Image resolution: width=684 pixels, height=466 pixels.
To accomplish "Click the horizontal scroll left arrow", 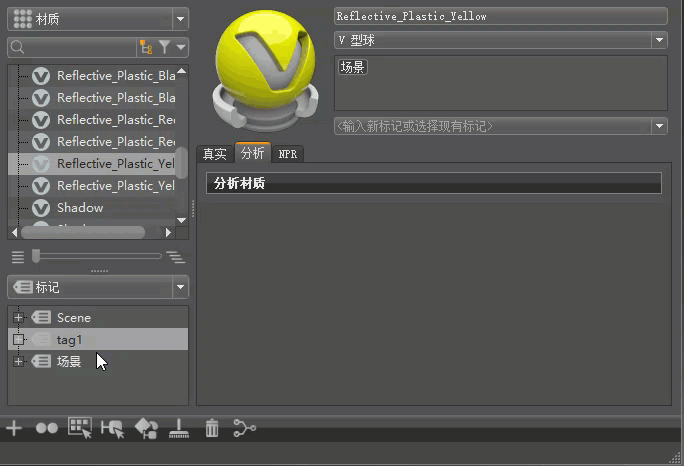I will coord(14,233).
